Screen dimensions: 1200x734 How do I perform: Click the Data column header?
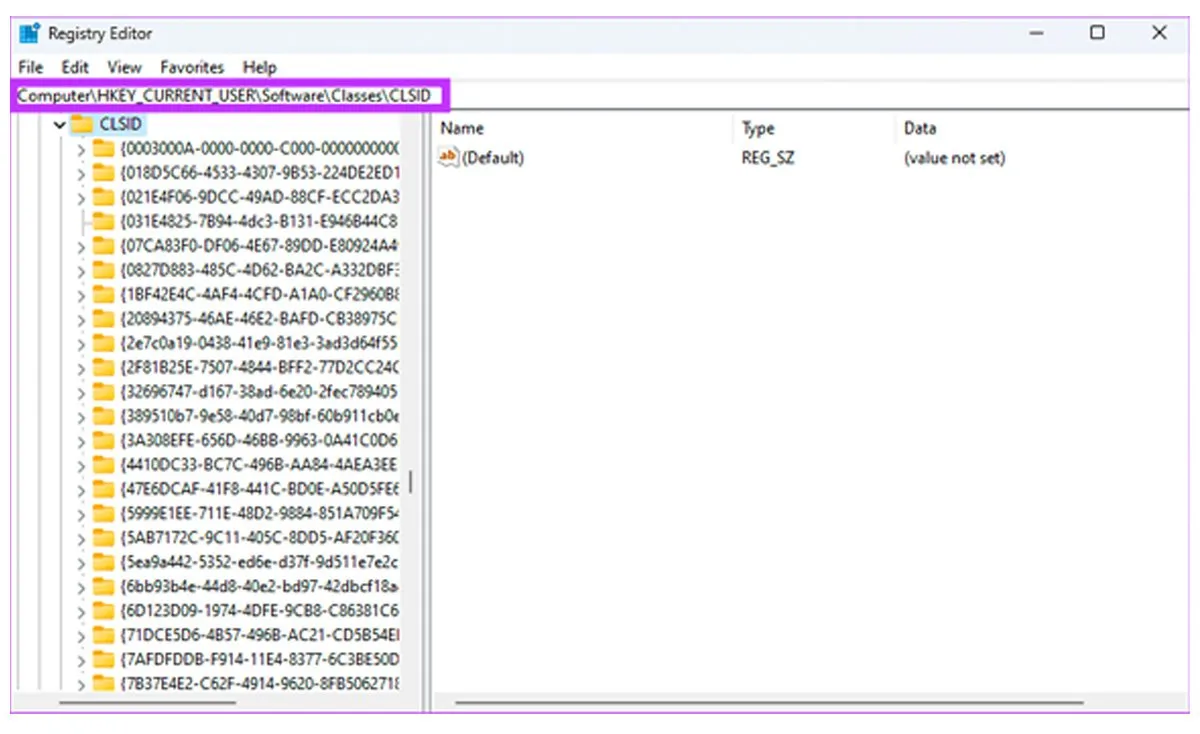pyautogui.click(x=920, y=128)
